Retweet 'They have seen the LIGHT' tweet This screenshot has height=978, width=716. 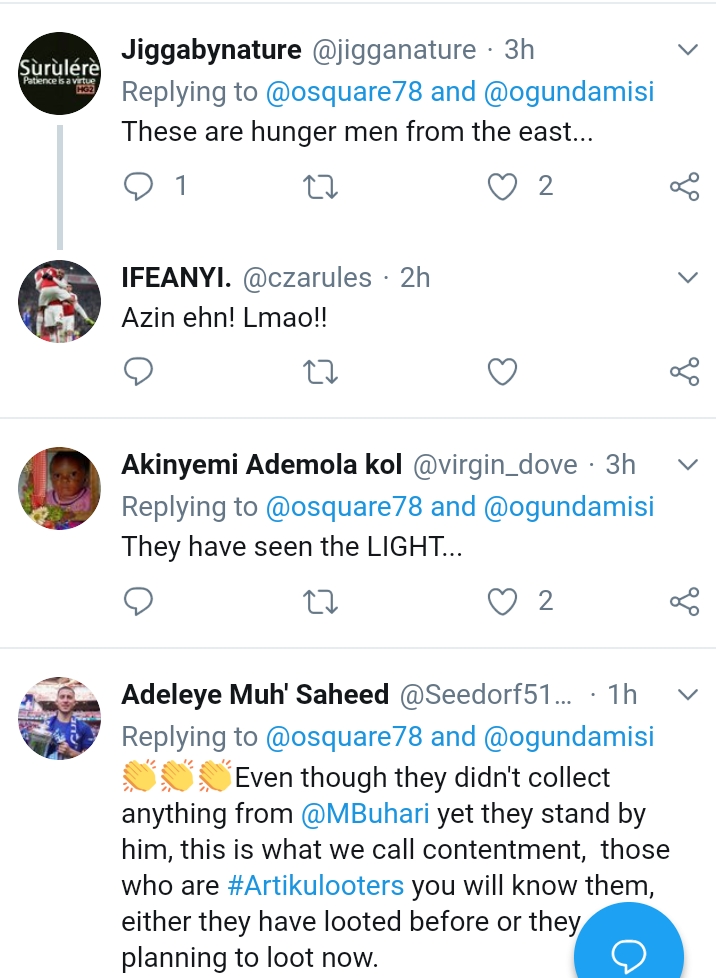tap(320, 601)
